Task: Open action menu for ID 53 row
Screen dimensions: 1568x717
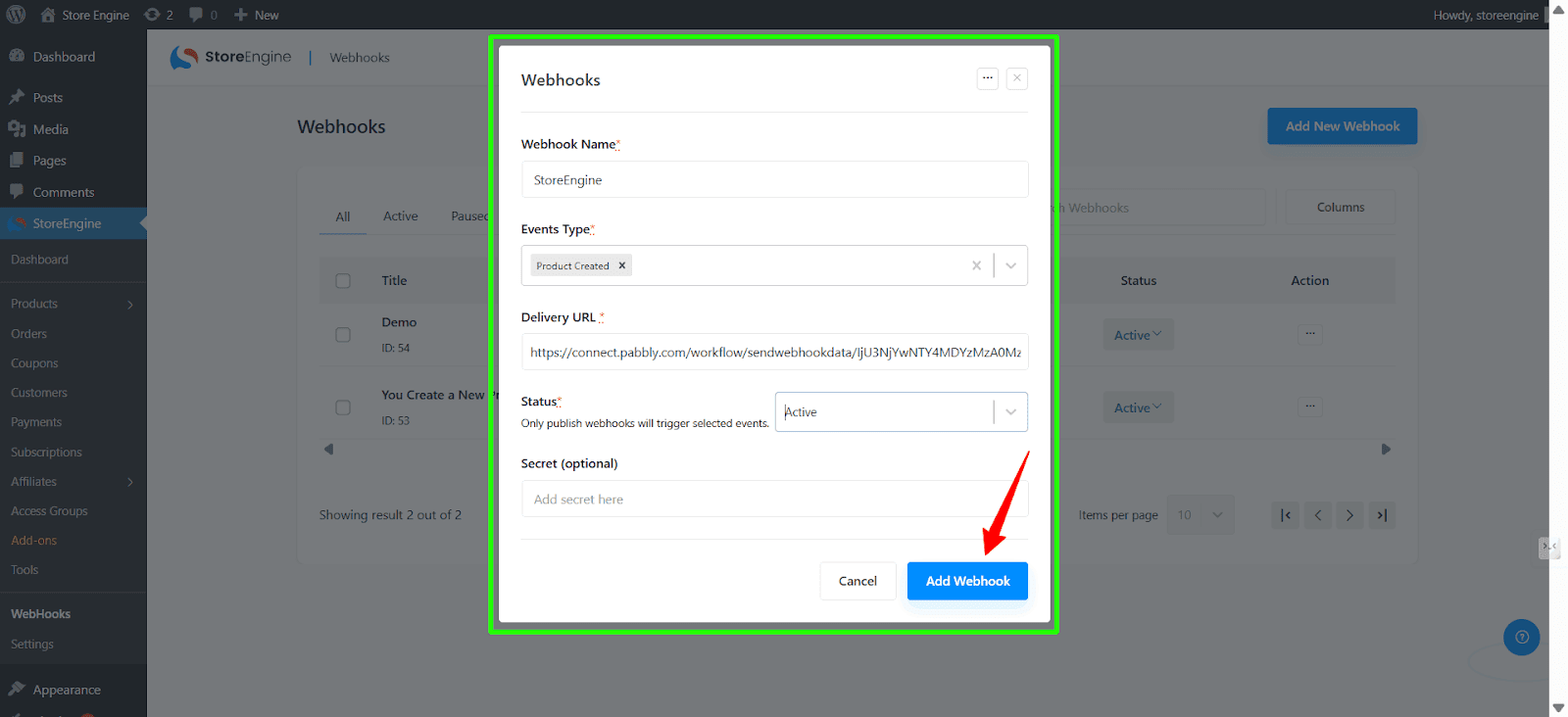Action: [1310, 406]
